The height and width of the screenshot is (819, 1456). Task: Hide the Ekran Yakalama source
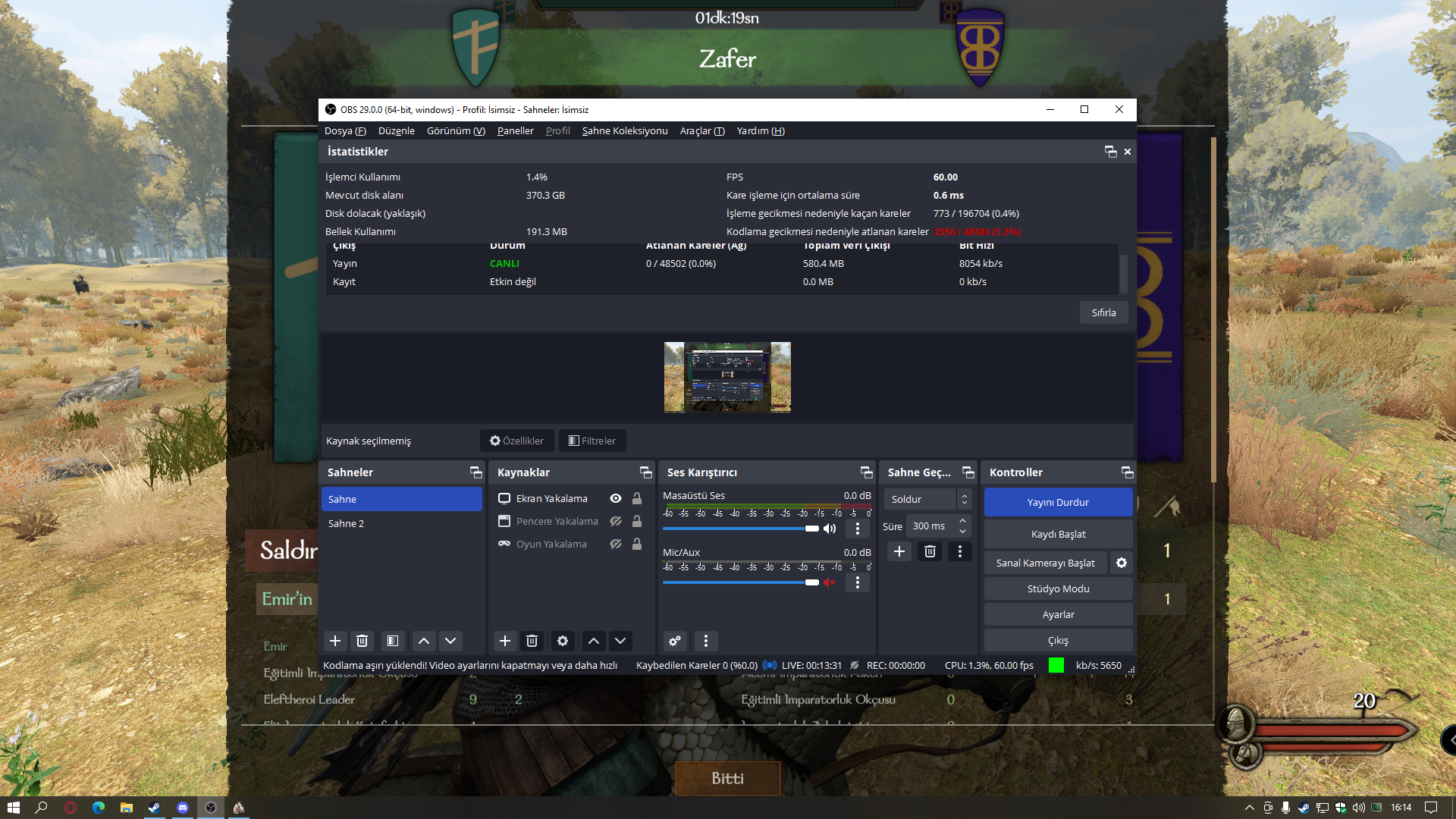616,498
